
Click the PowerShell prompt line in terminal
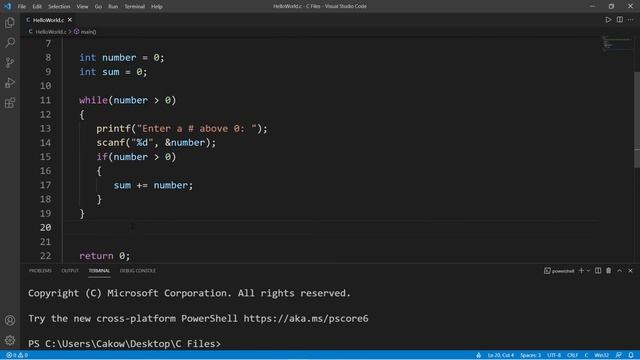click(x=124, y=344)
